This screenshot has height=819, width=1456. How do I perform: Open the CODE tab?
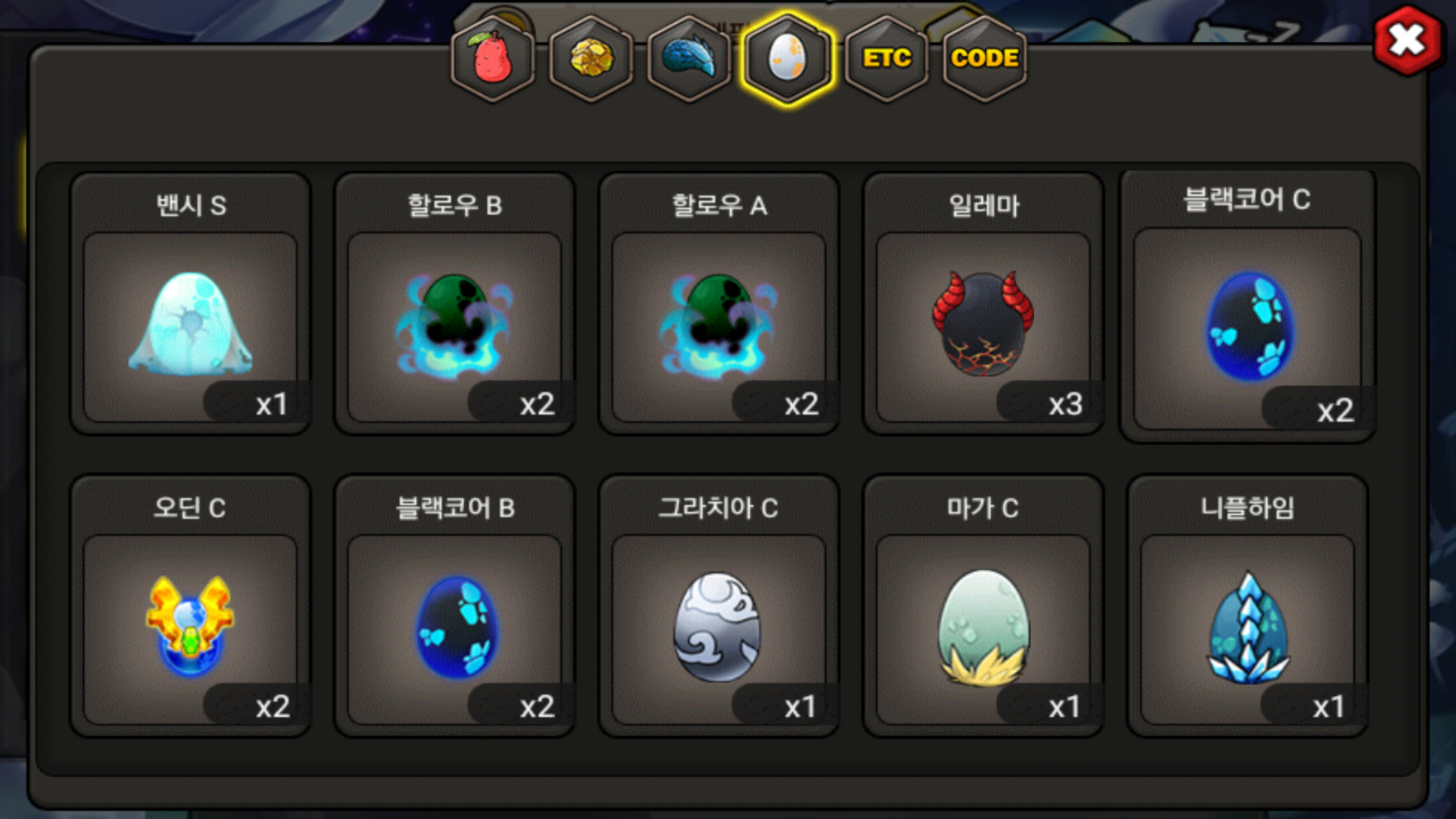click(x=985, y=59)
